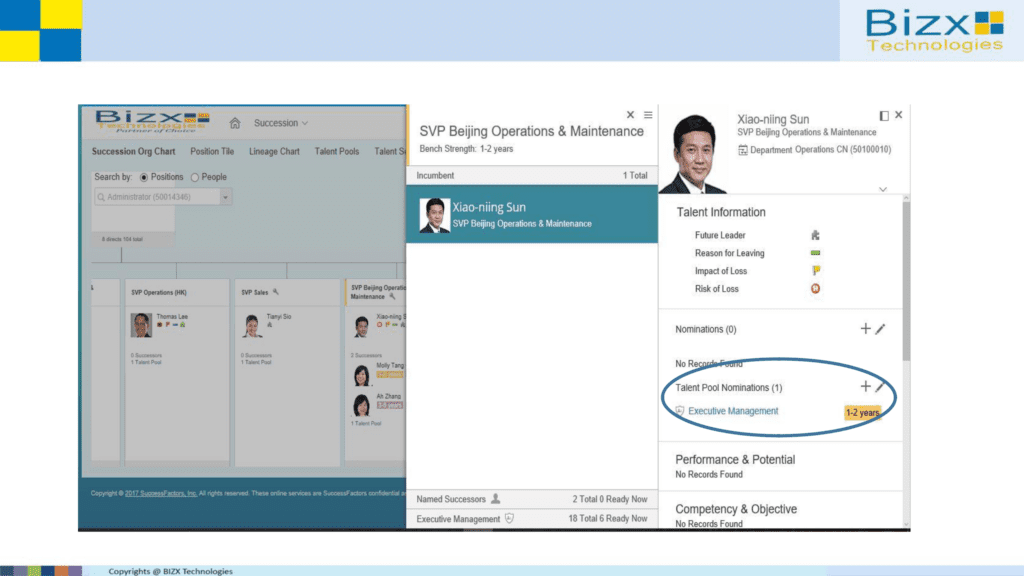Close the Xiao-niing Sun profile panel
1024x576 pixels.
click(899, 115)
